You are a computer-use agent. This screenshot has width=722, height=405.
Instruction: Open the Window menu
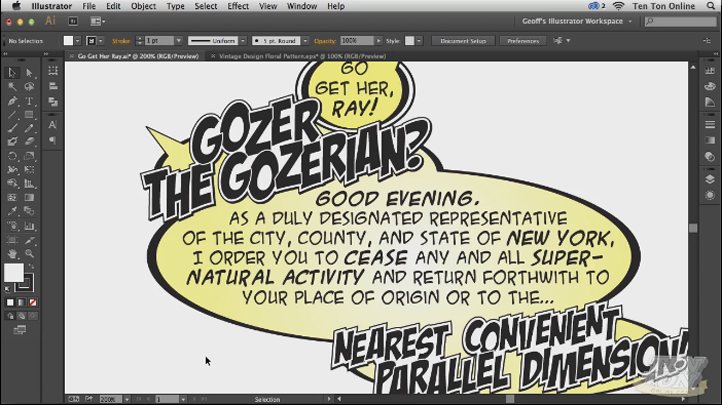click(302, 6)
